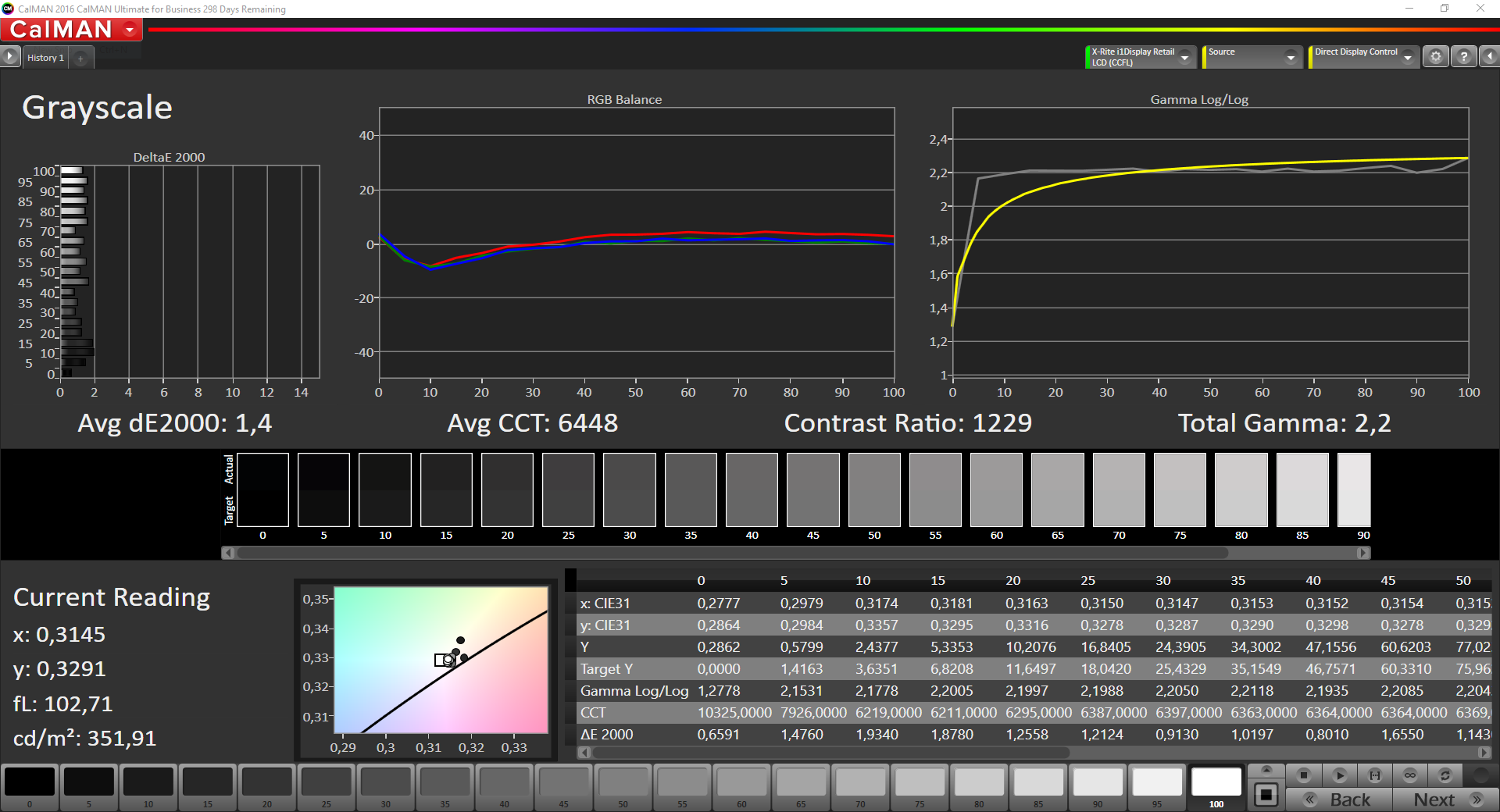The width and height of the screenshot is (1500, 812).
Task: Select the 95 level swatch in bottom strip
Action: click(1157, 787)
